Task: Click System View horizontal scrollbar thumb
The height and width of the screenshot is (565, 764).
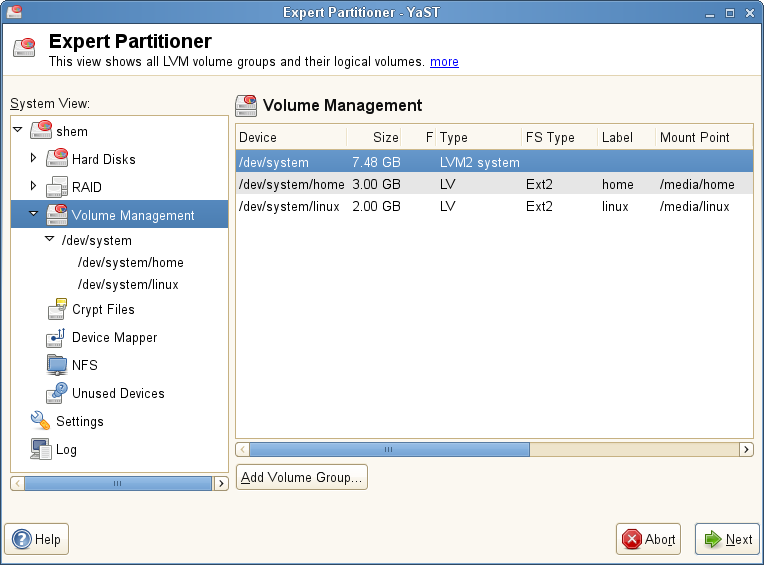Action: pyautogui.click(x=118, y=483)
